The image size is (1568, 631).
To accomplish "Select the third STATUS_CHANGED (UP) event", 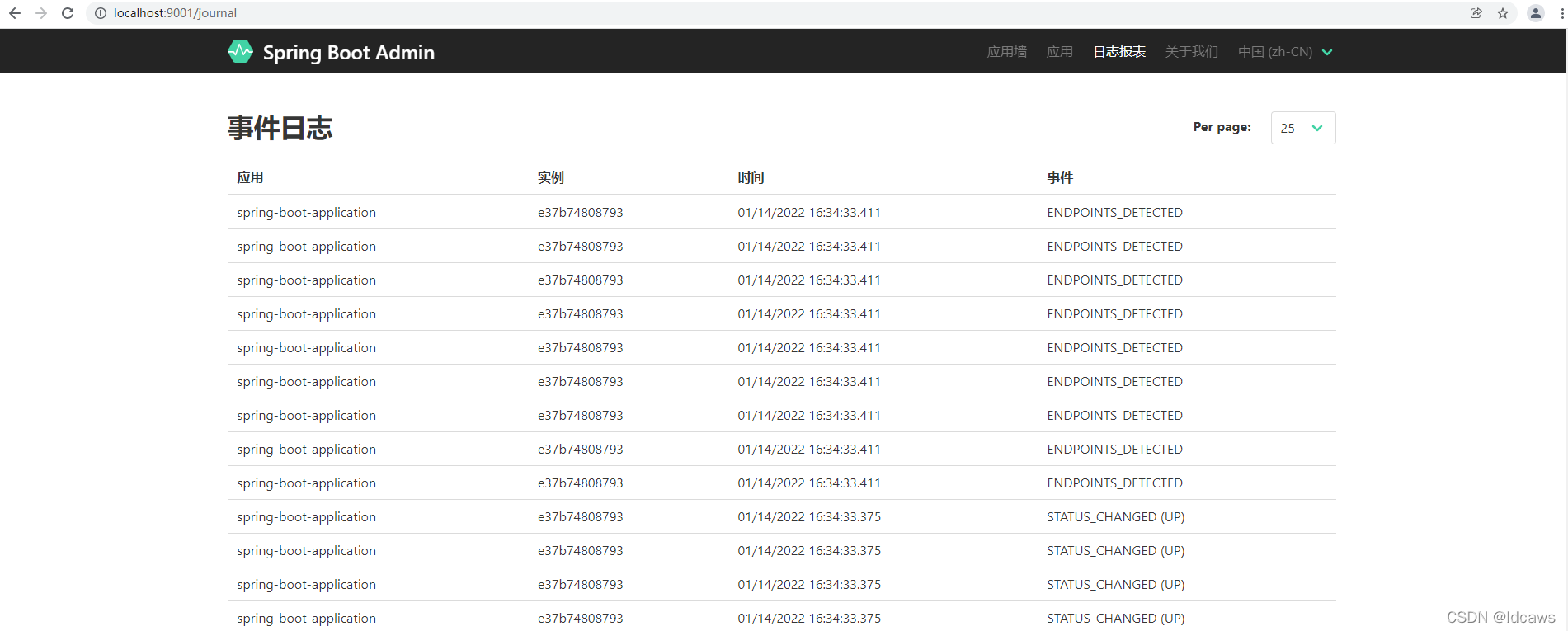I will coord(1115,585).
